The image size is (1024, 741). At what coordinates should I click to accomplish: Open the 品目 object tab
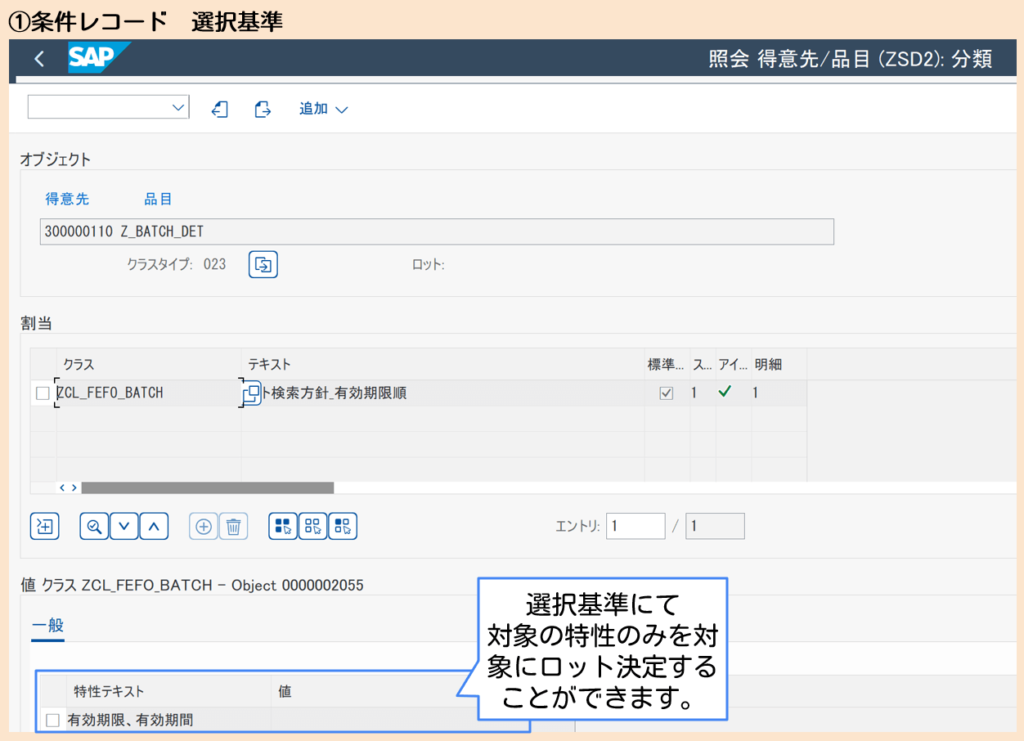(x=156, y=198)
